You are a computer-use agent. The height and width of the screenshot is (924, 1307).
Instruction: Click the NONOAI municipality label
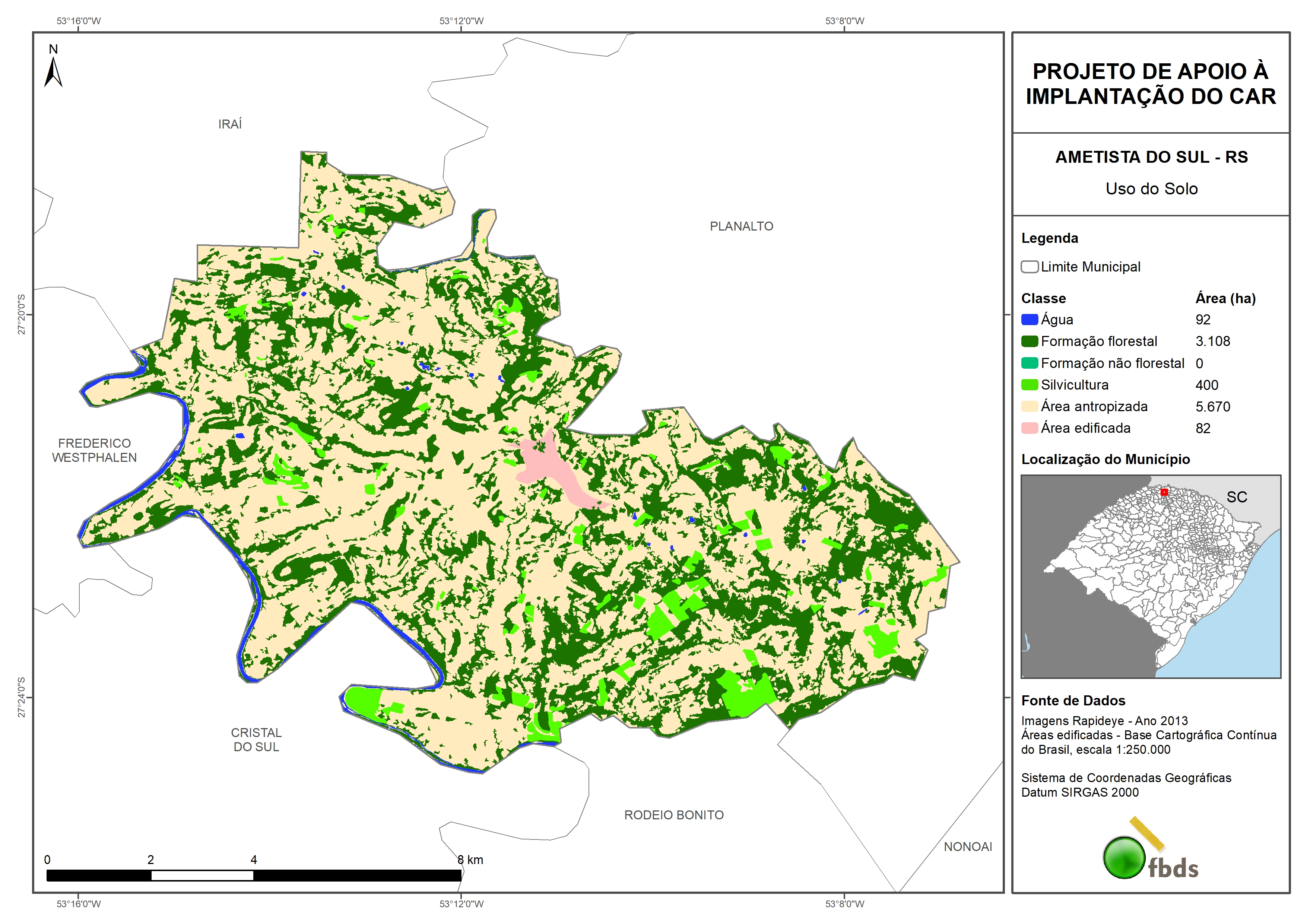tap(968, 847)
